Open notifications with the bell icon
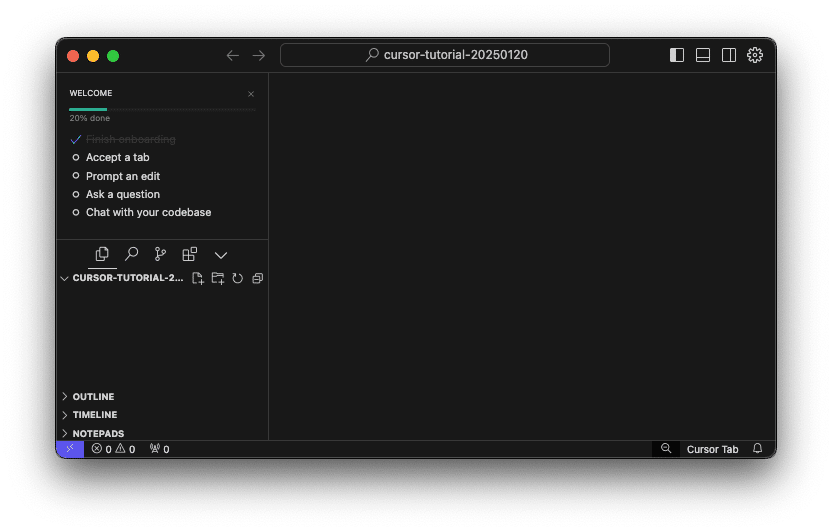Viewport: 832px width, 532px height. [758, 449]
